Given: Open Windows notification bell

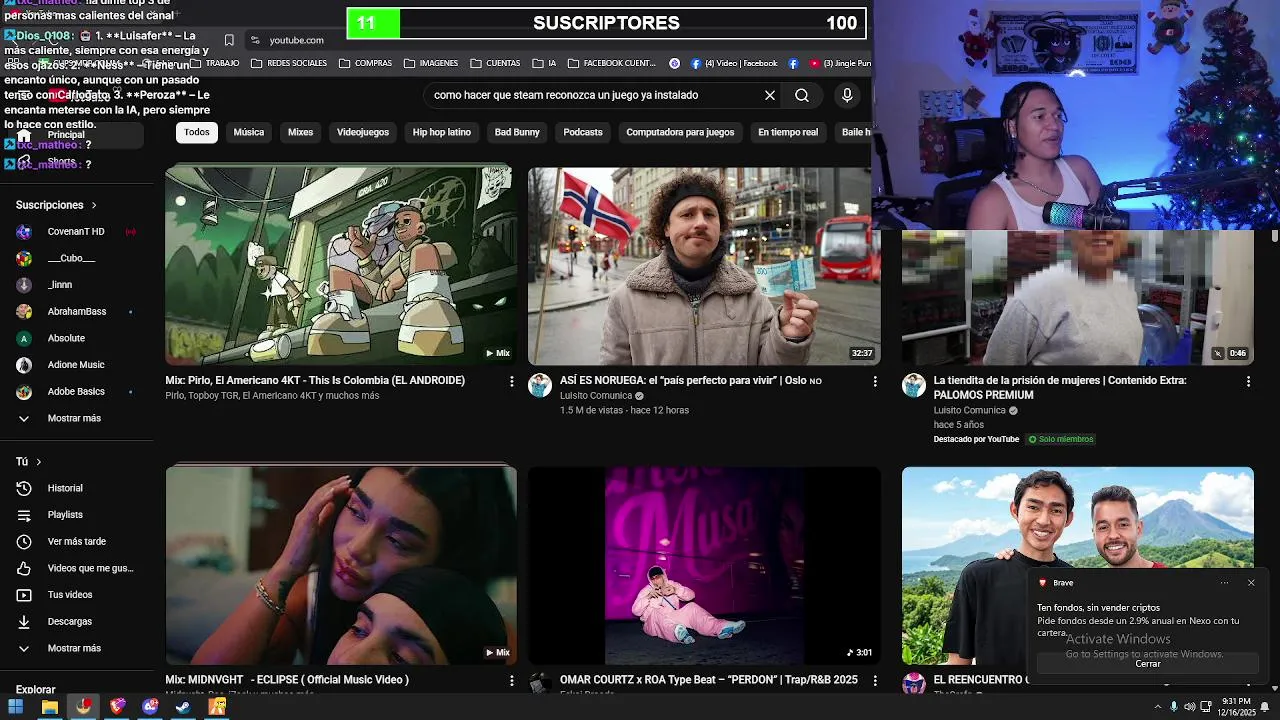Looking at the screenshot, I should point(1265,707).
